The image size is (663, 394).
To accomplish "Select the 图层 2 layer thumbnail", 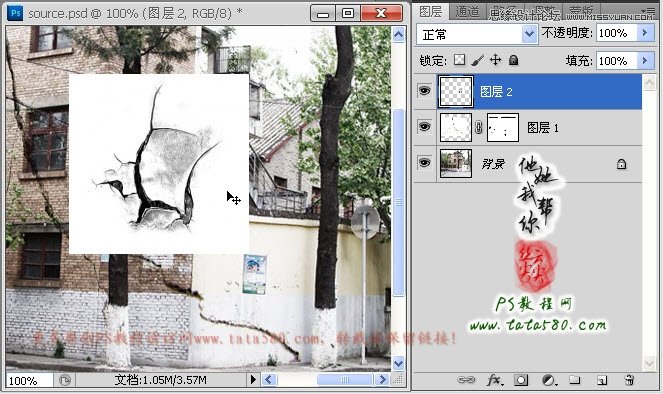I will click(456, 91).
